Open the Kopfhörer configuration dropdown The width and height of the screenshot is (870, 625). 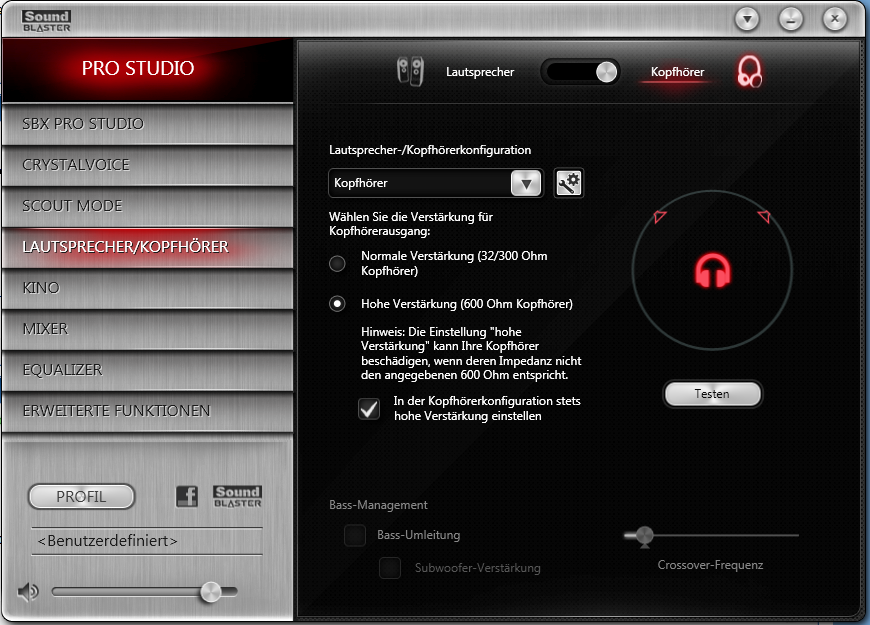(x=436, y=183)
